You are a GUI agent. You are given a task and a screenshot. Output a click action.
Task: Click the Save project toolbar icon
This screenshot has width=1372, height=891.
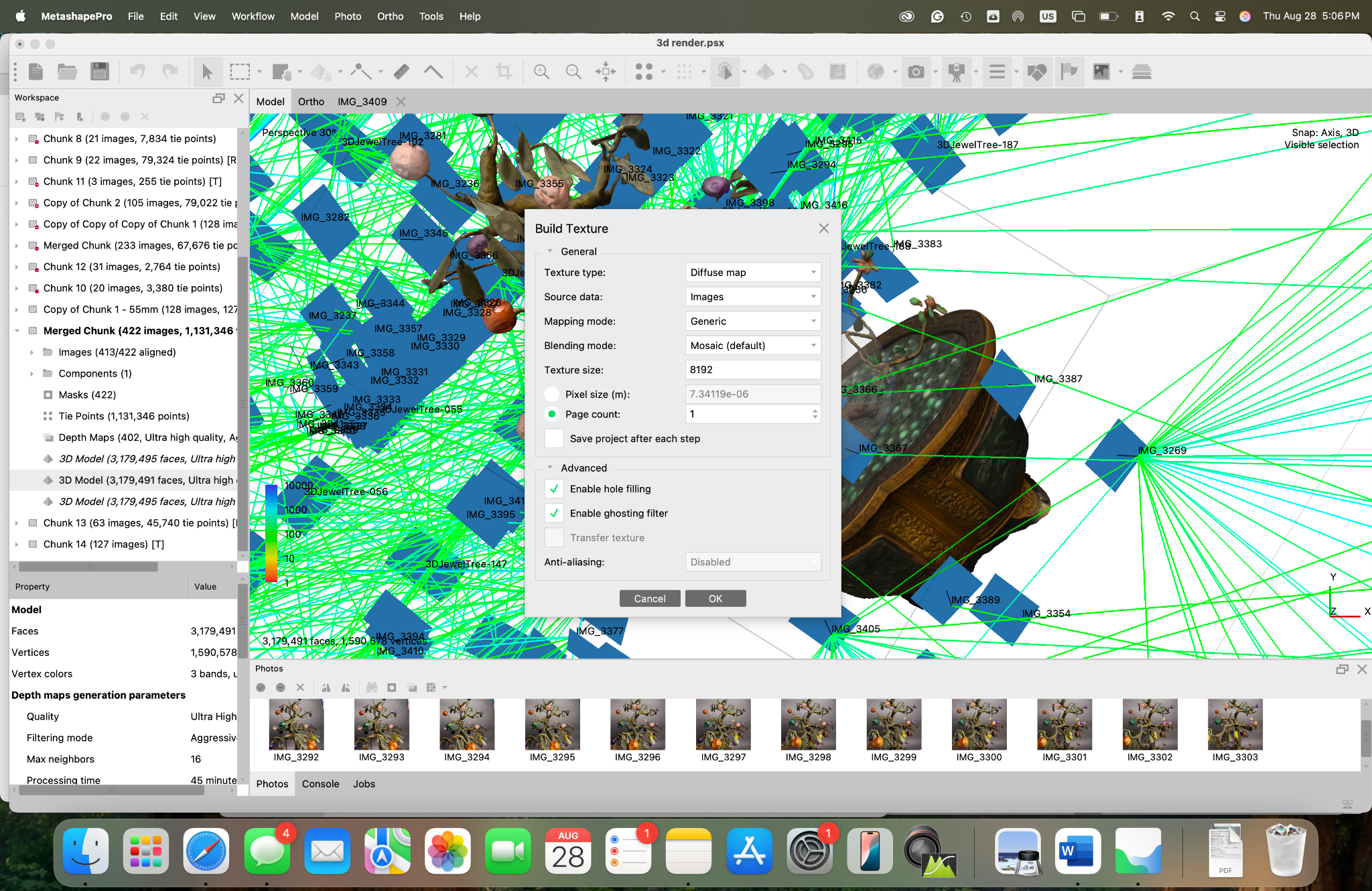tap(100, 72)
